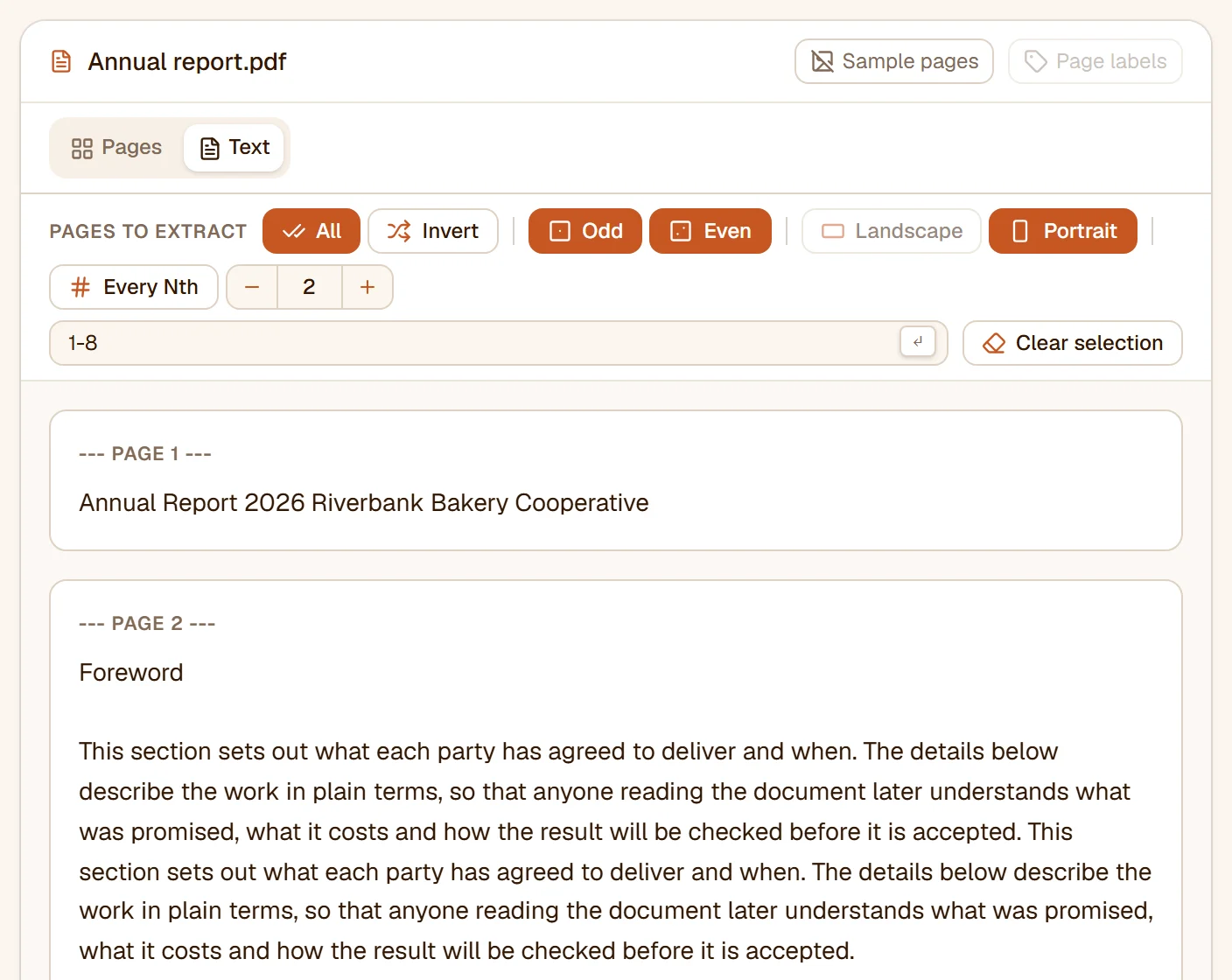Image resolution: width=1232 pixels, height=980 pixels.
Task: Toggle the Odd pages filter
Action: click(585, 231)
